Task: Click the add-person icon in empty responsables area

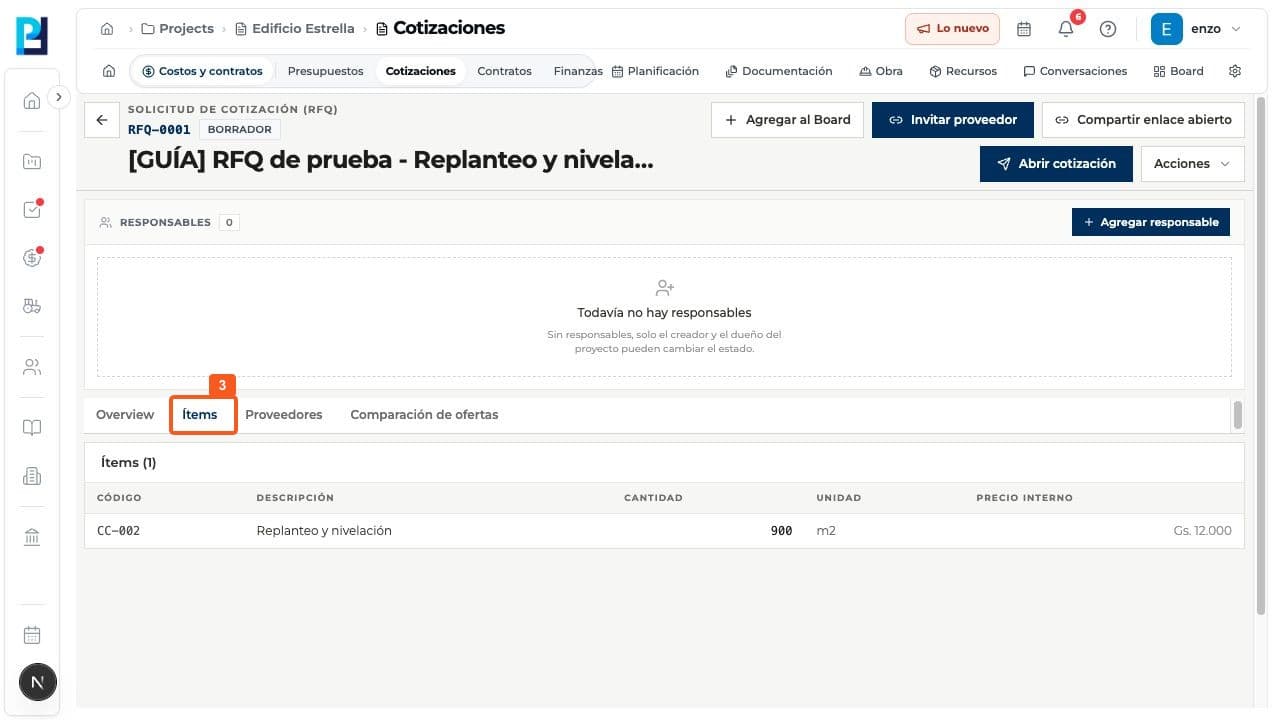Action: (x=664, y=288)
